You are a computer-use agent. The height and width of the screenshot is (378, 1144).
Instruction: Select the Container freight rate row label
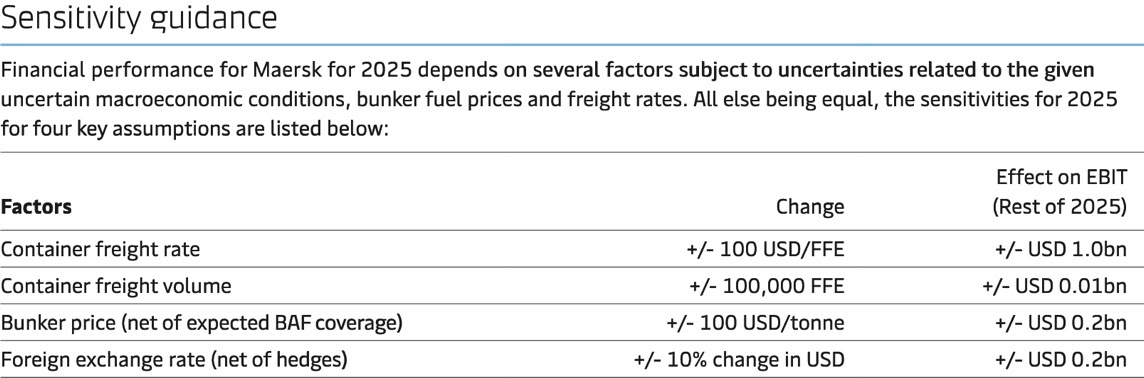[100, 250]
